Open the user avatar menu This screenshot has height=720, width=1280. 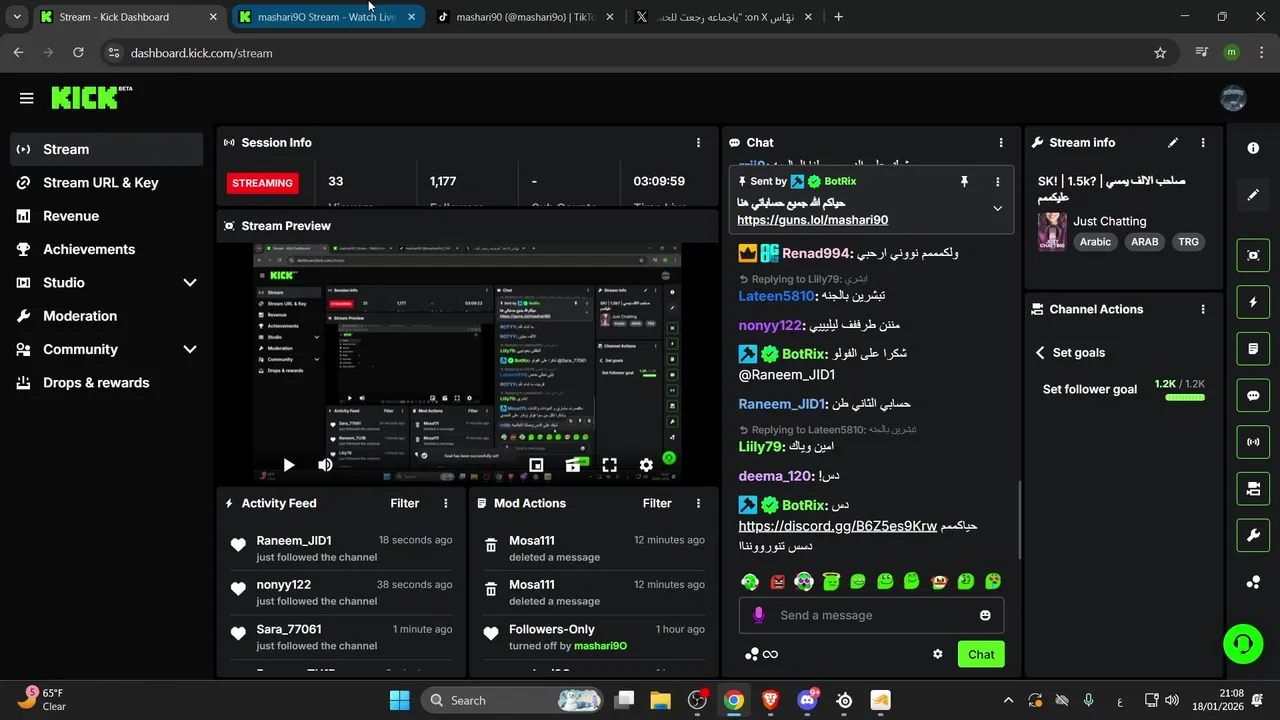click(1233, 98)
